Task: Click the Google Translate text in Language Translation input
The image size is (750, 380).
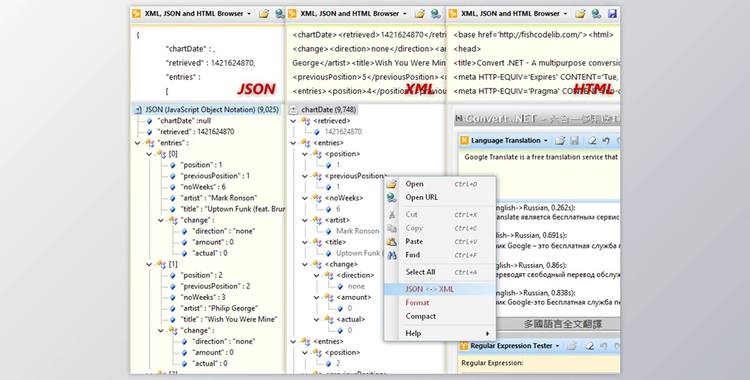Action: click(541, 157)
